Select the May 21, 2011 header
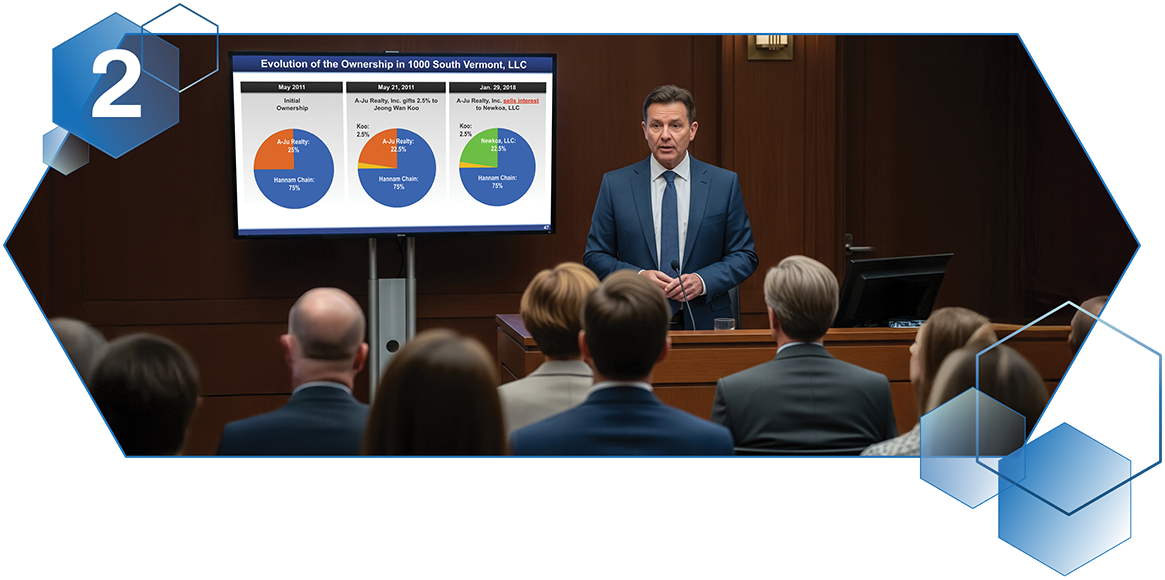The width and height of the screenshot is (1165, 580). tap(397, 87)
